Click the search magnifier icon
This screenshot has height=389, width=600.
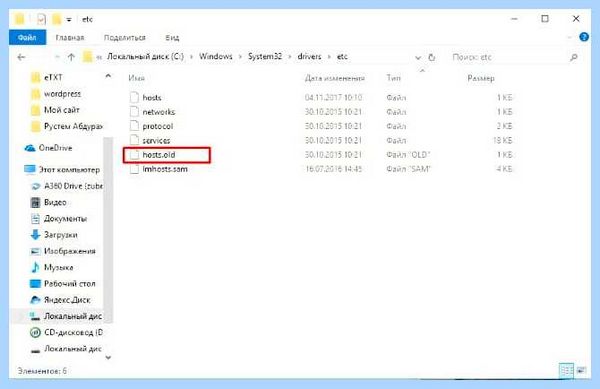click(x=574, y=57)
